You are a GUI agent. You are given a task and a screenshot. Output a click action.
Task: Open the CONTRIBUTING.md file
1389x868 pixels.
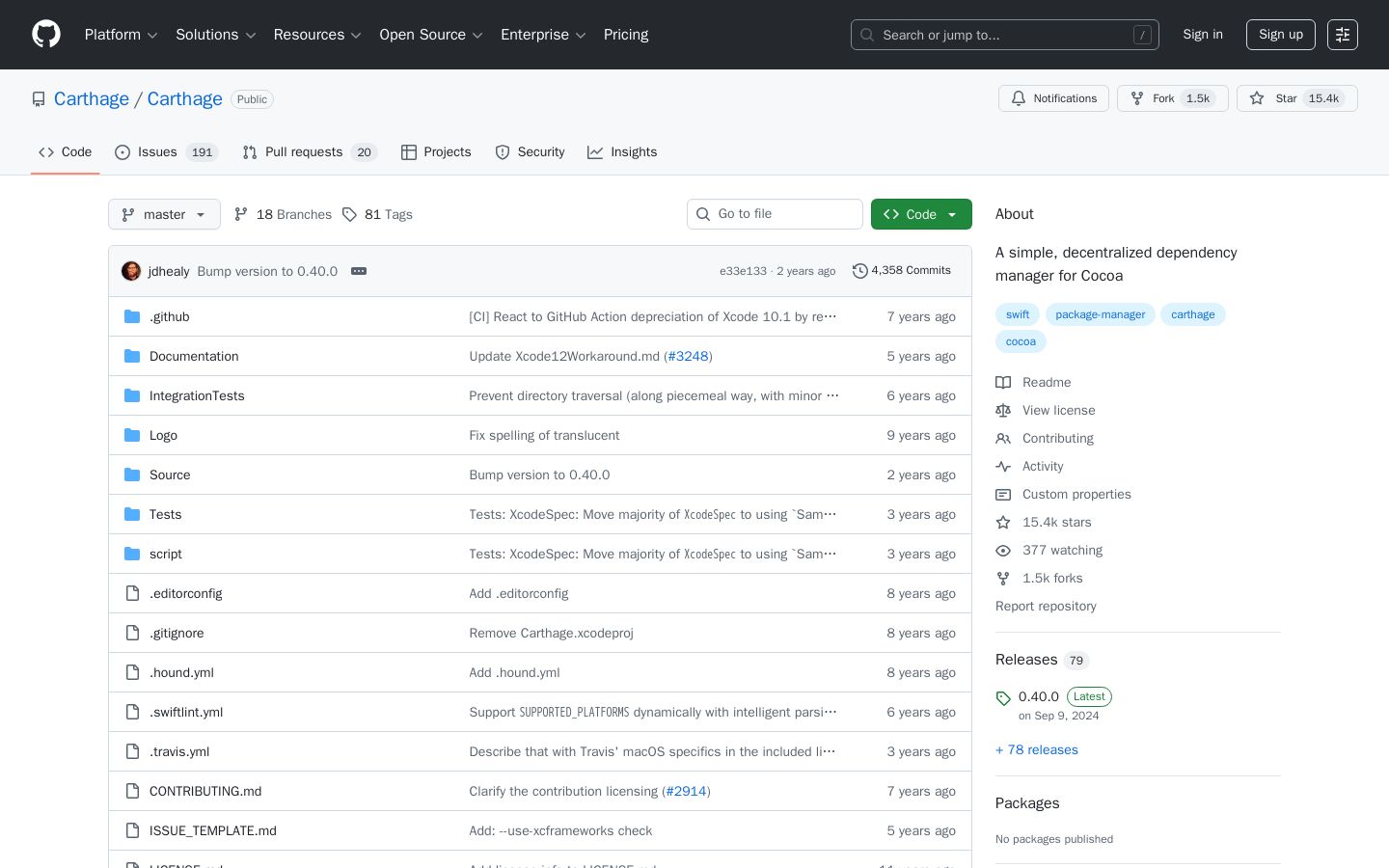click(x=205, y=791)
